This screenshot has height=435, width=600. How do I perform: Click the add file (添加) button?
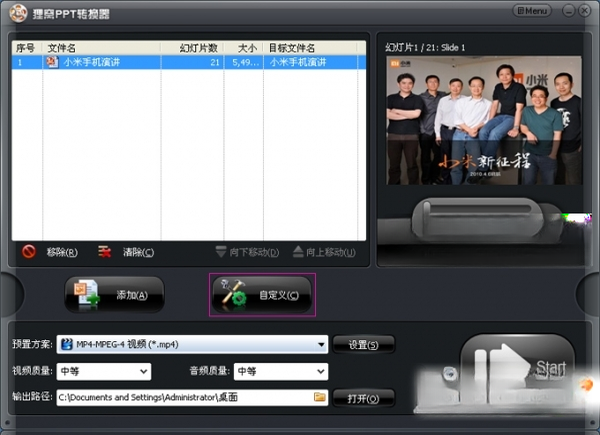114,295
